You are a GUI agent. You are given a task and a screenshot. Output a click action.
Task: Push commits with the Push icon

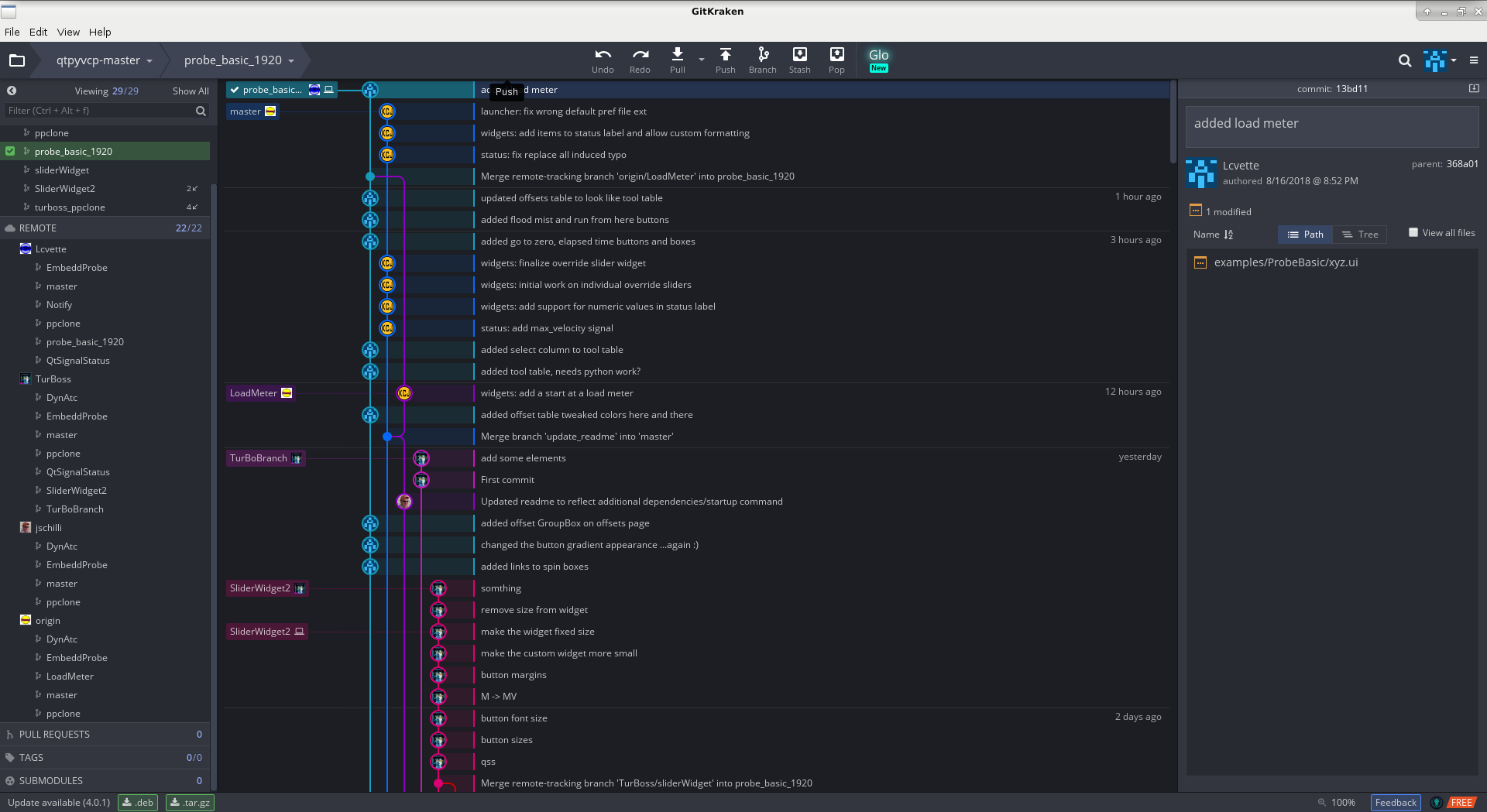point(725,60)
